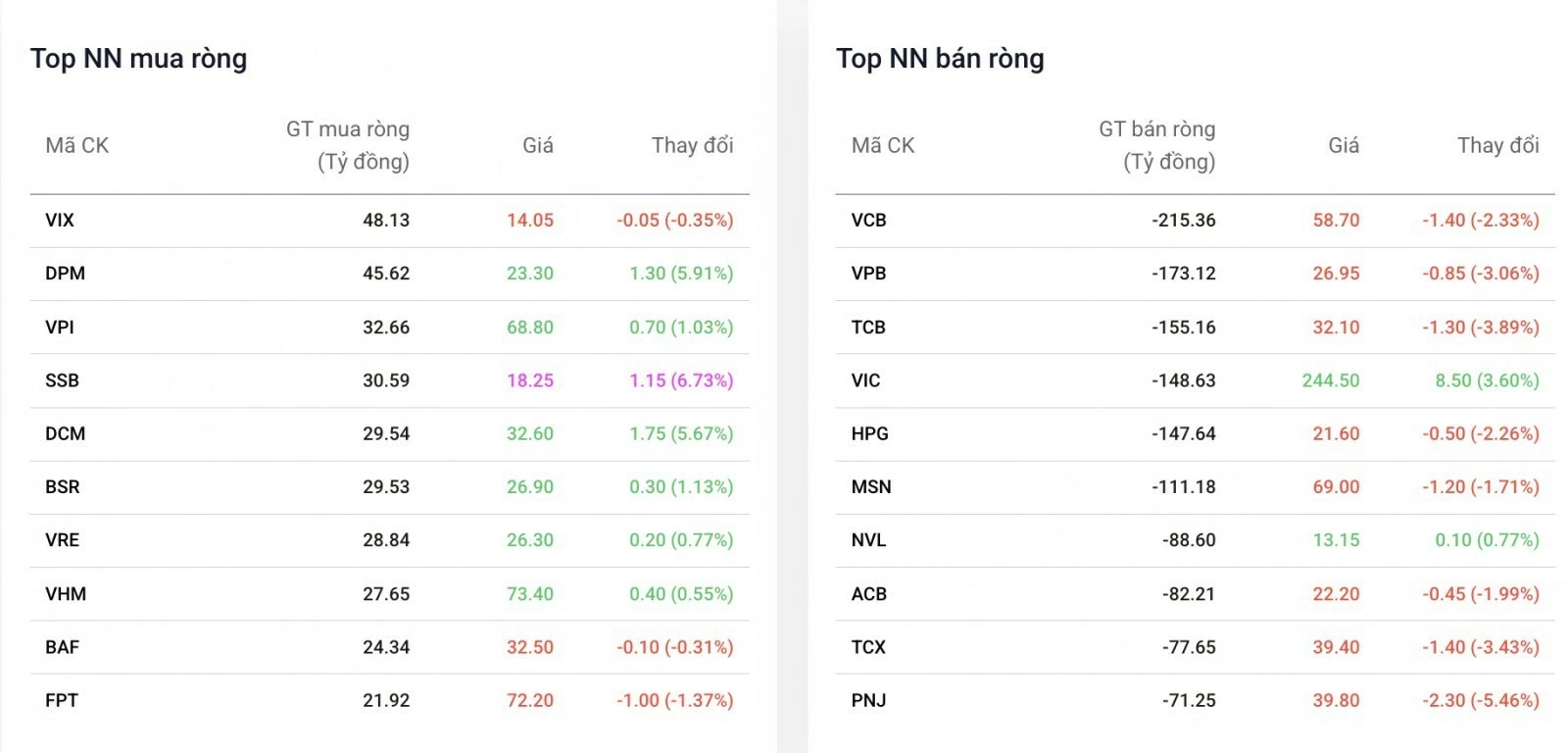Click 'Mã CK' header in net sell table
The image size is (1568, 753).
coord(882,146)
